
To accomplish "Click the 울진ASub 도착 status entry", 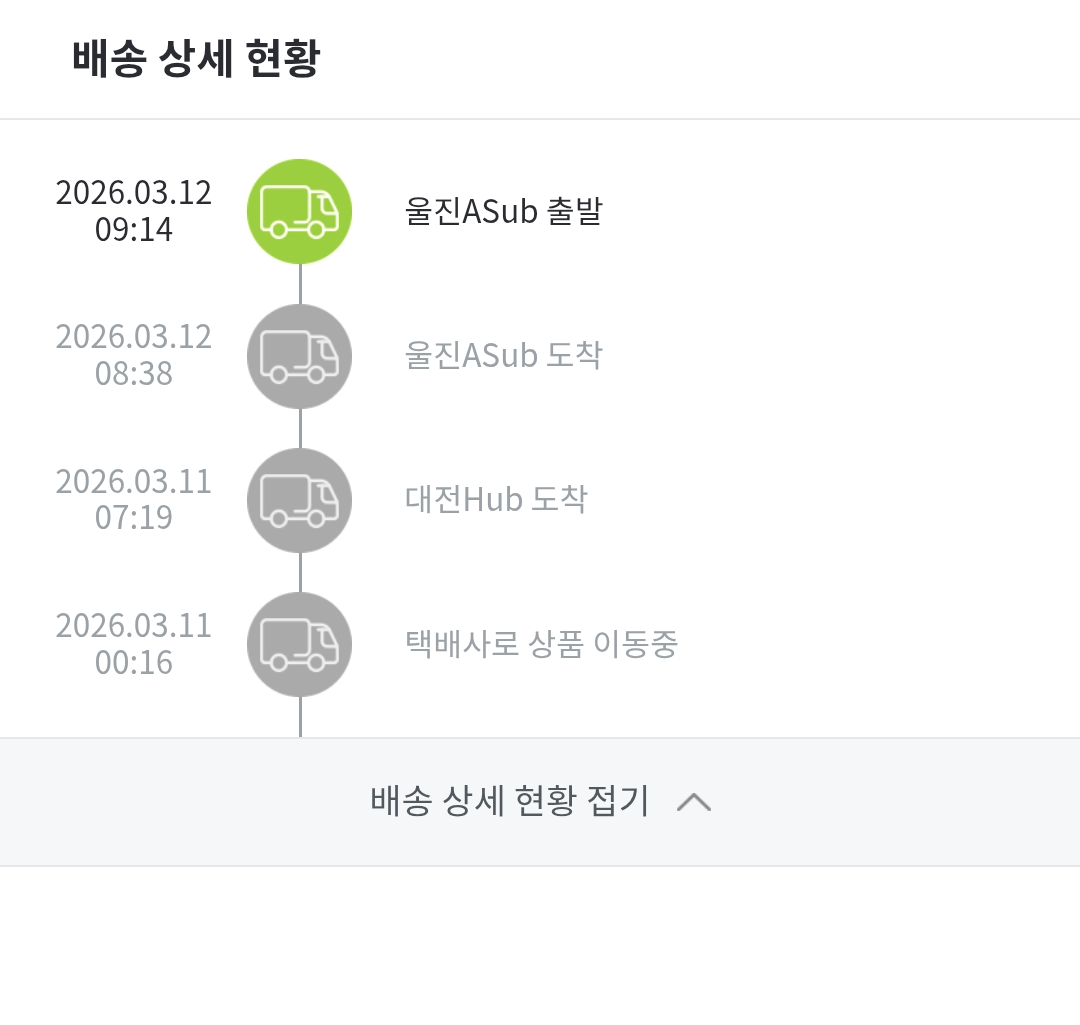I will pyautogui.click(x=503, y=356).
